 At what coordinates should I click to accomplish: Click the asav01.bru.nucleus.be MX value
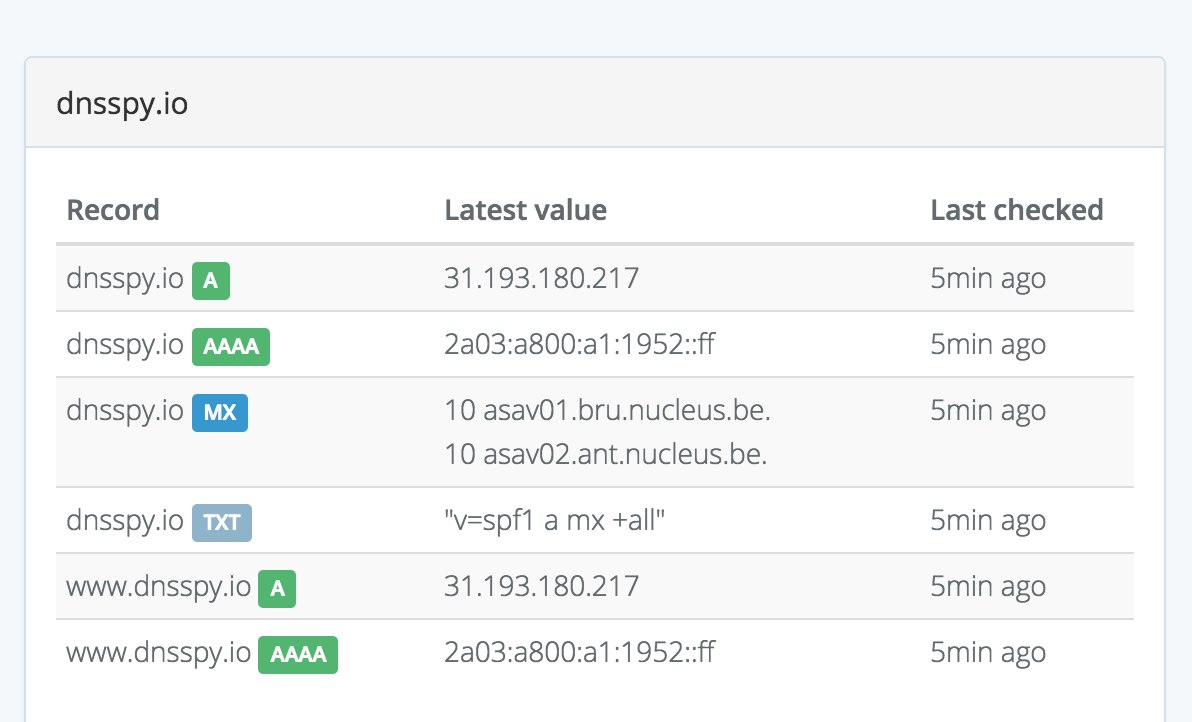tap(607, 410)
